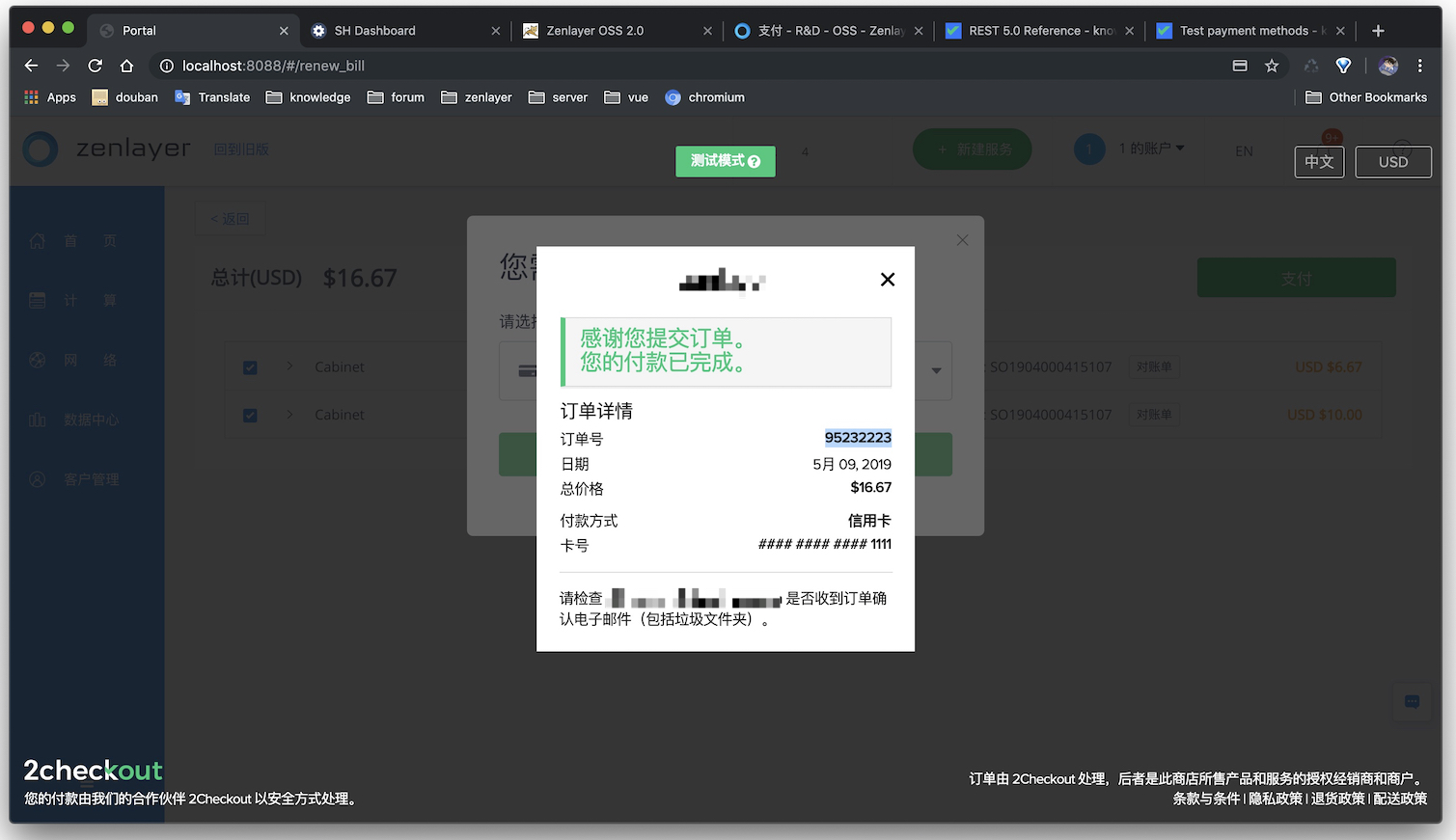Close the SH Dashboard tab
The width and height of the screenshot is (1456, 840).
(x=496, y=31)
